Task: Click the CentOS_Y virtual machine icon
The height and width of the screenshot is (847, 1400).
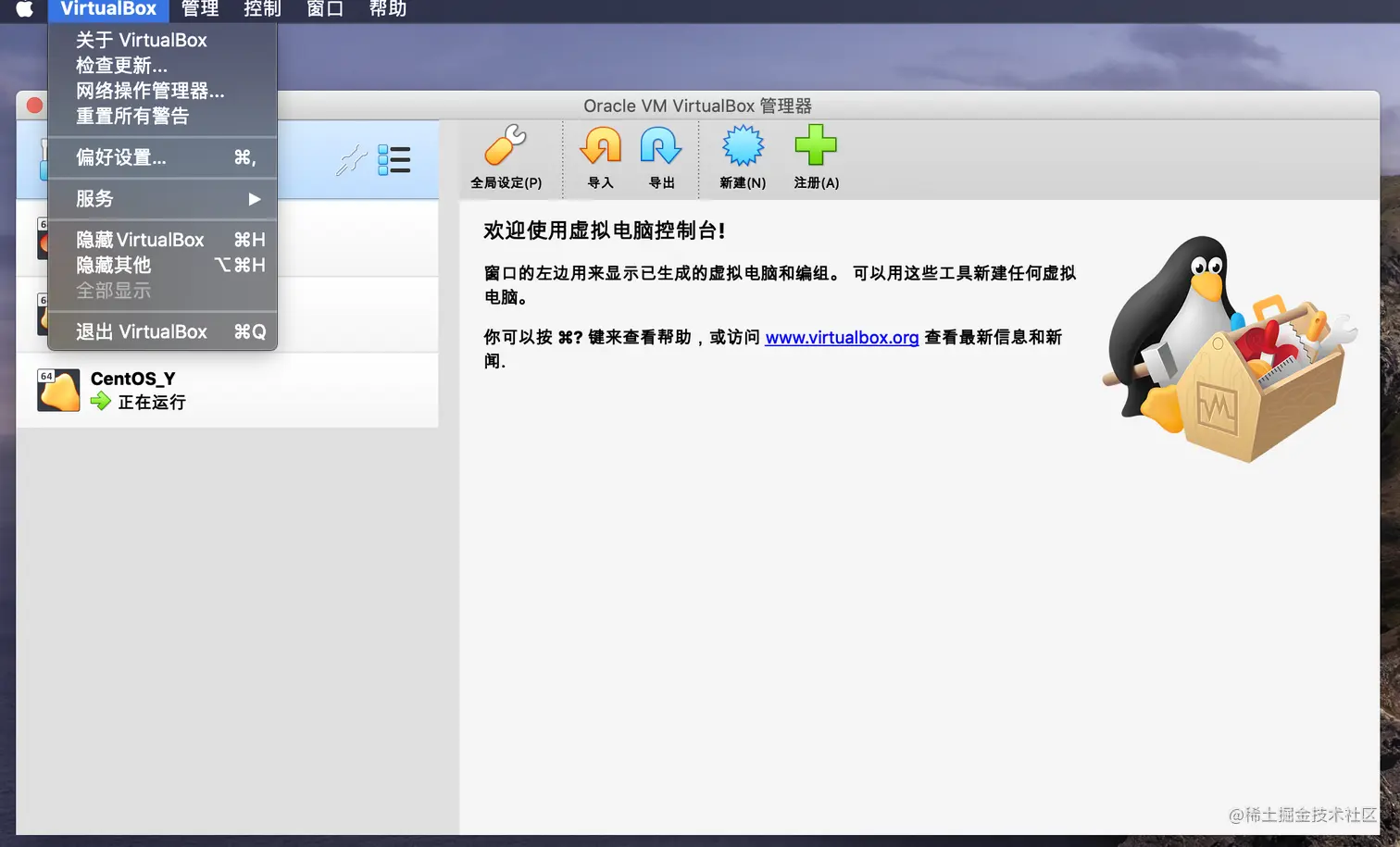Action: coord(58,390)
